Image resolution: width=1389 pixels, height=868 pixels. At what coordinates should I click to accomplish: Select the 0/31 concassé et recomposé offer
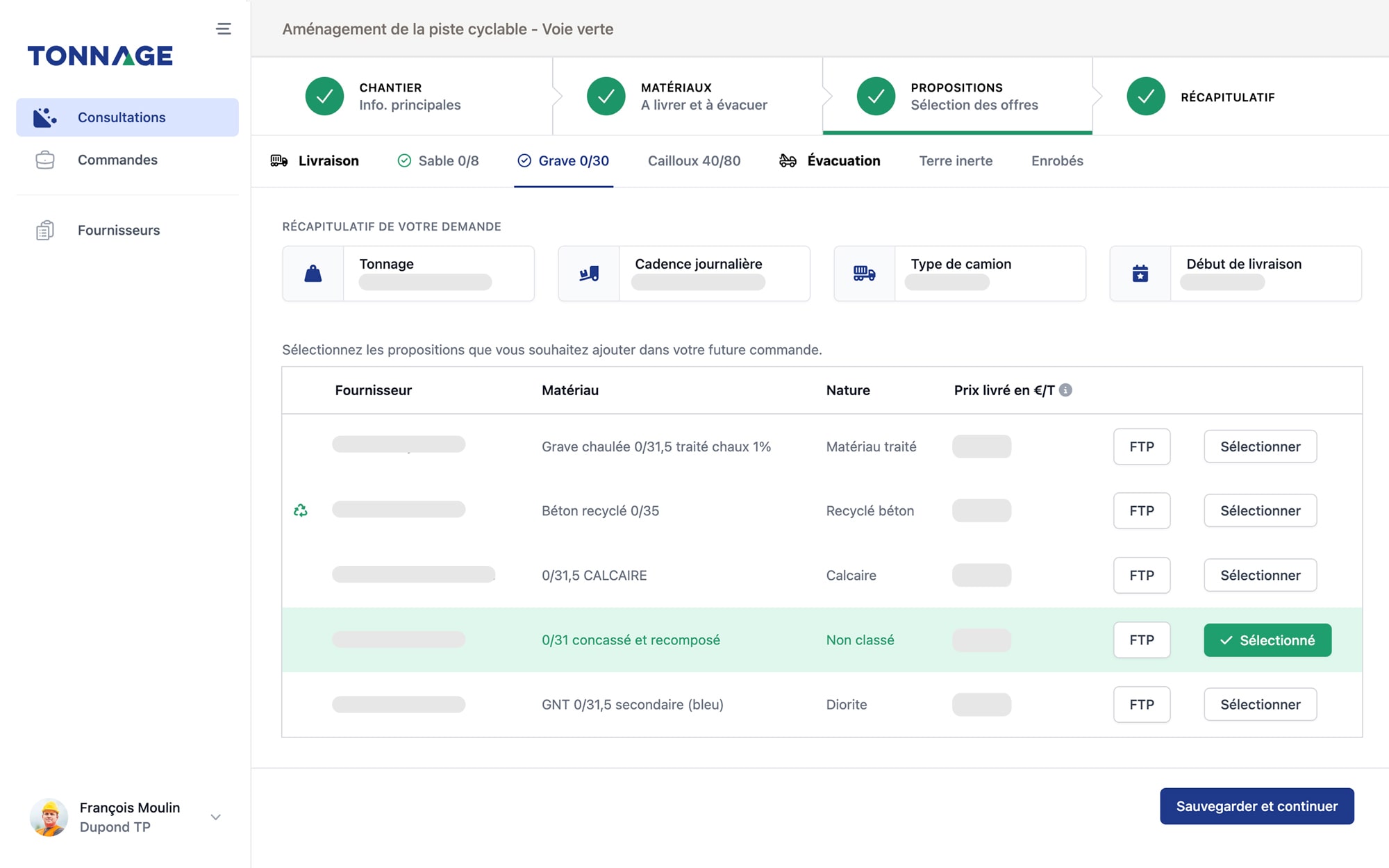[x=1266, y=639]
